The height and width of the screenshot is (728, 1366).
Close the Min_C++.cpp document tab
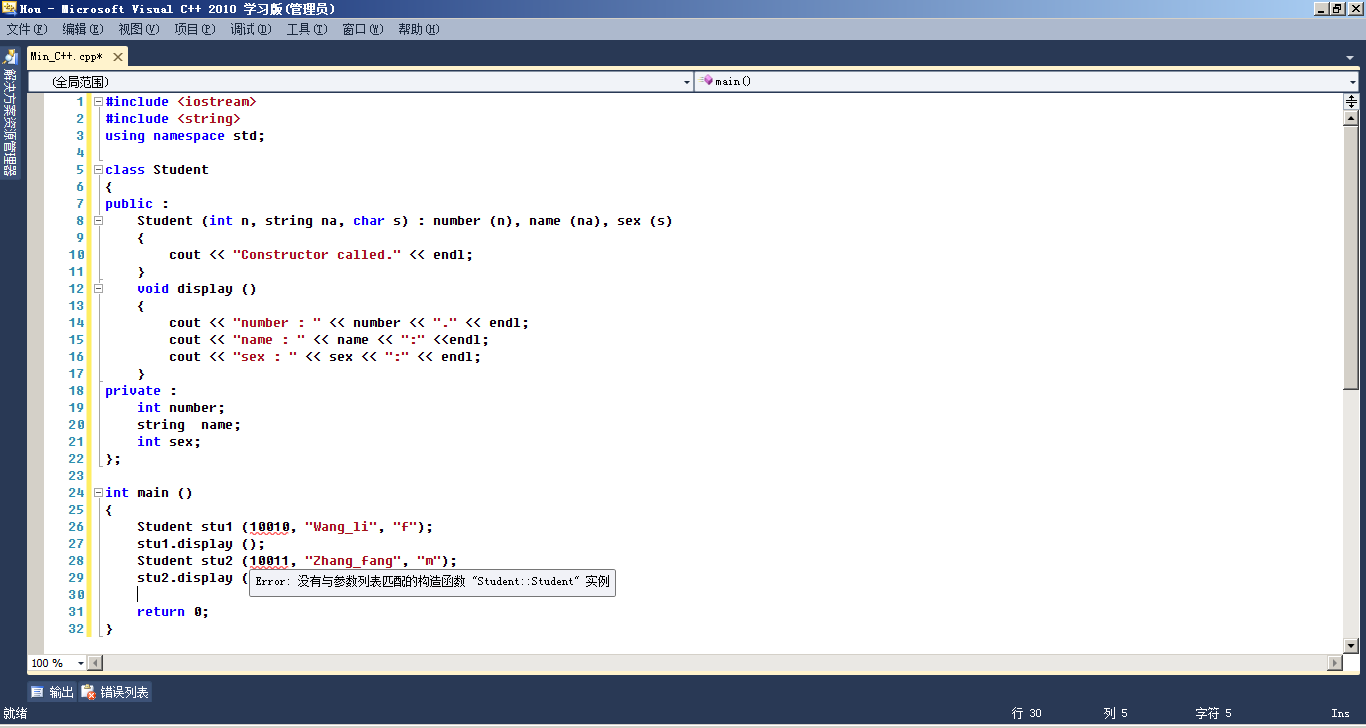[116, 57]
